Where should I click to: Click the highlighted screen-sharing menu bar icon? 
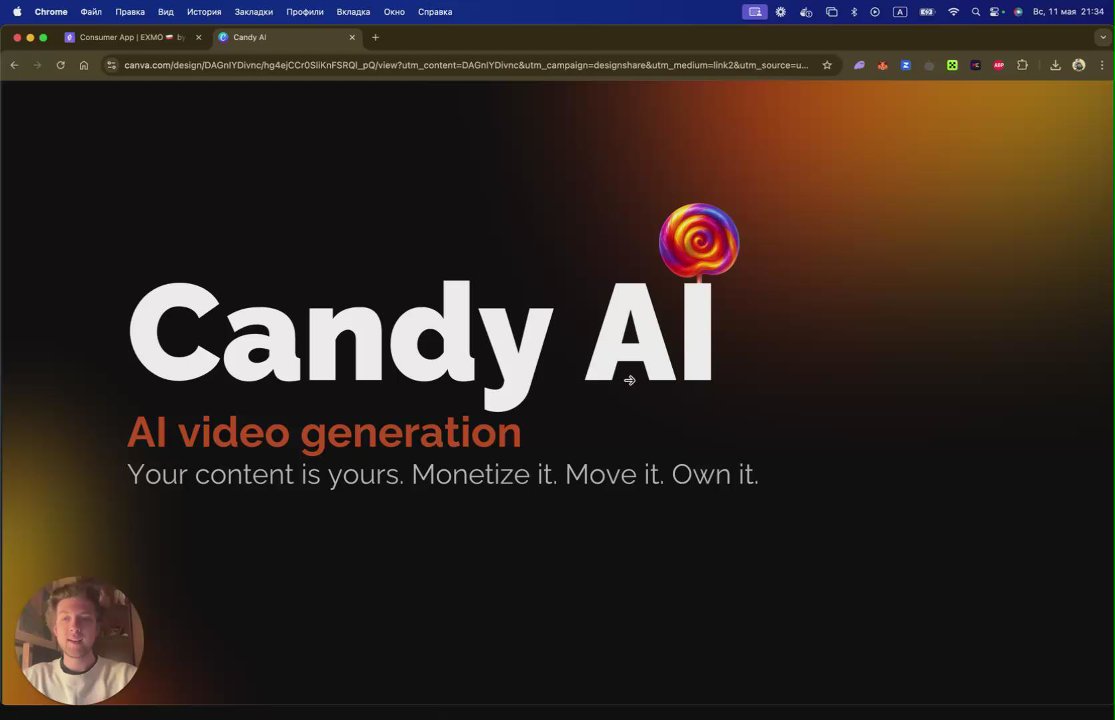point(754,11)
